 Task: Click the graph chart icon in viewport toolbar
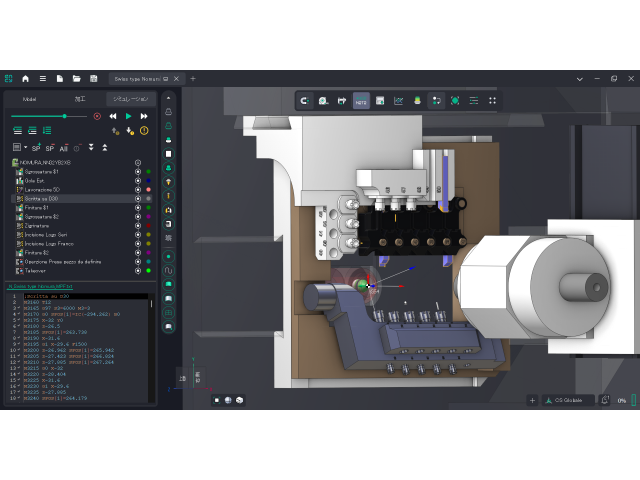[398, 100]
